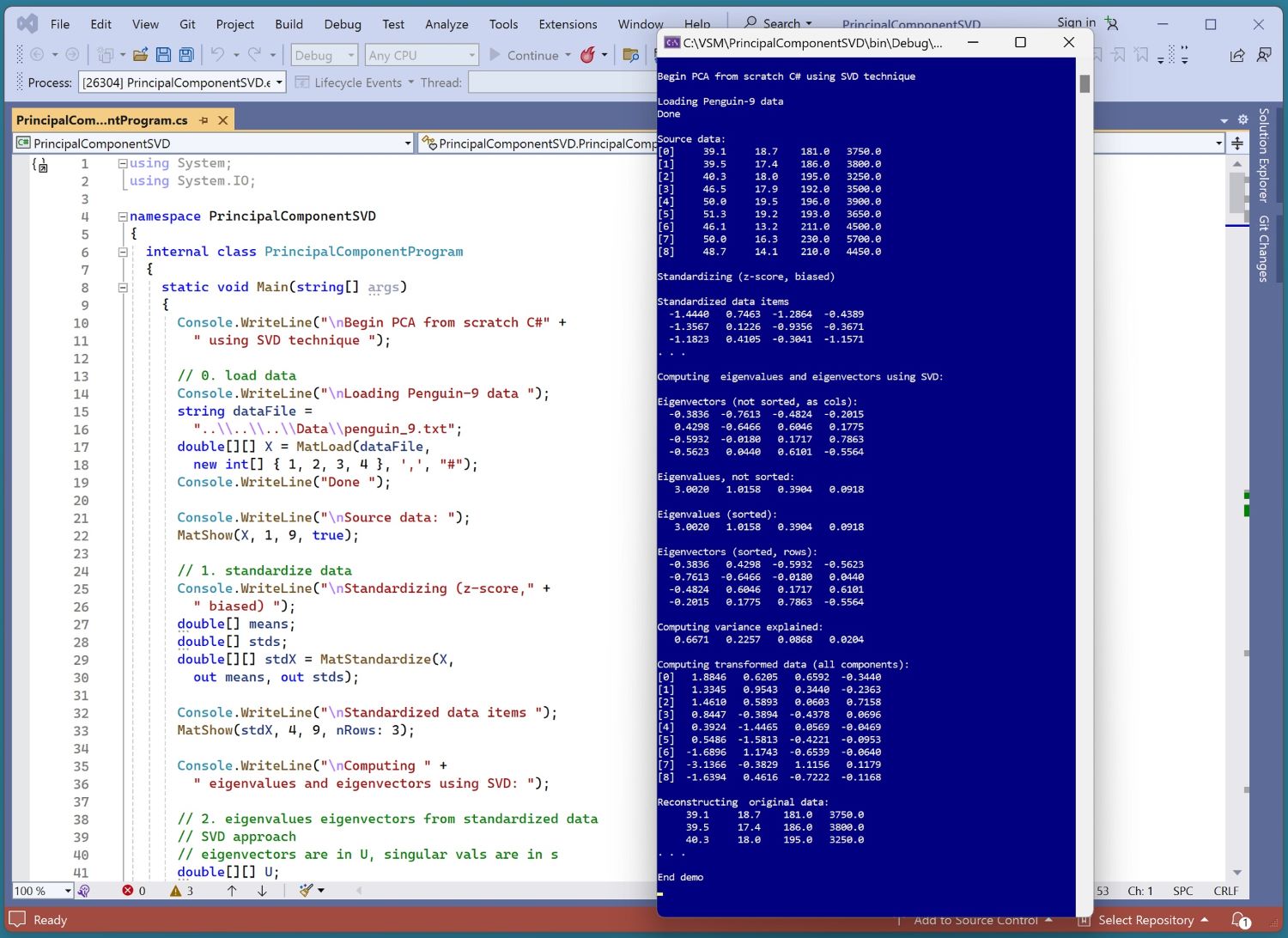Click the Open File folder icon

click(140, 55)
